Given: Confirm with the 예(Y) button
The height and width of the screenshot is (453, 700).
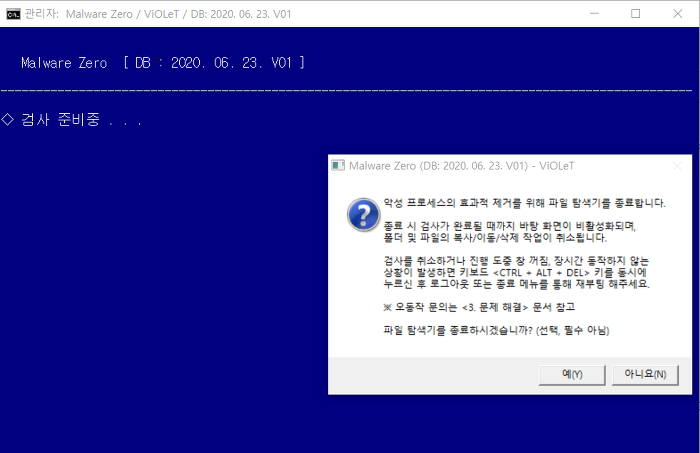Looking at the screenshot, I should (x=572, y=374).
